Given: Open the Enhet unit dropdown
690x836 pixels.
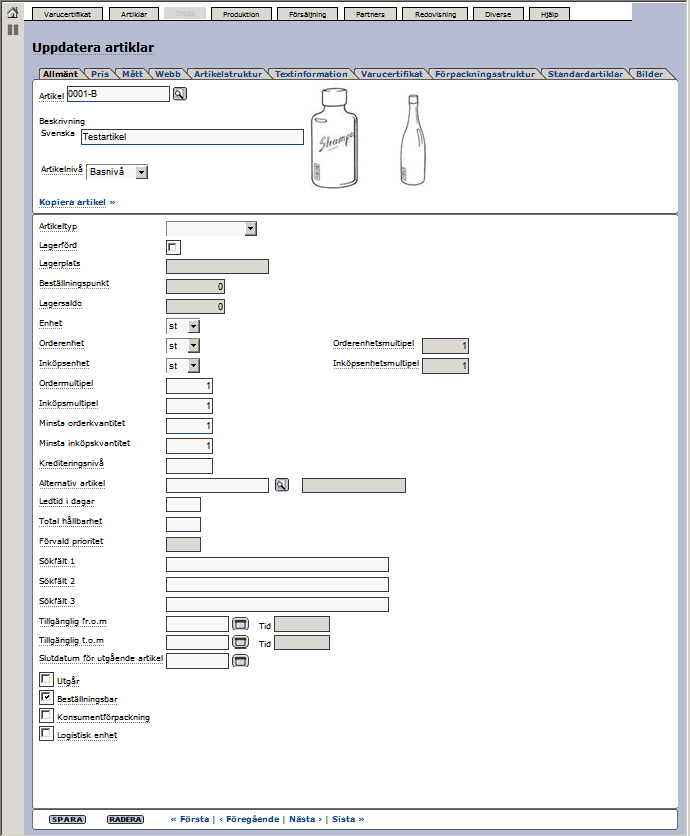Looking at the screenshot, I should (x=183, y=326).
